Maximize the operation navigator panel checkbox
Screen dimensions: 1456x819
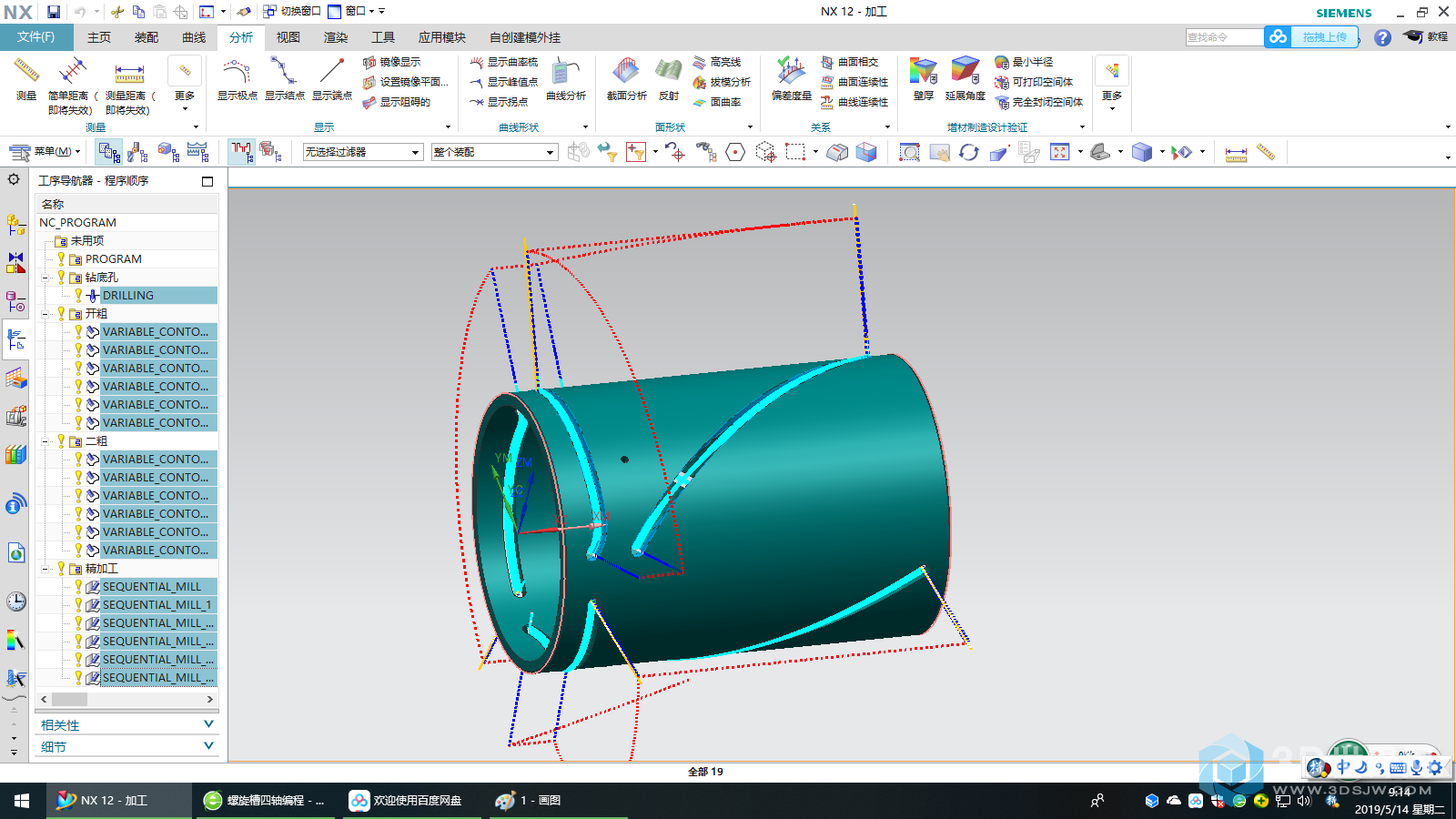pos(207,181)
